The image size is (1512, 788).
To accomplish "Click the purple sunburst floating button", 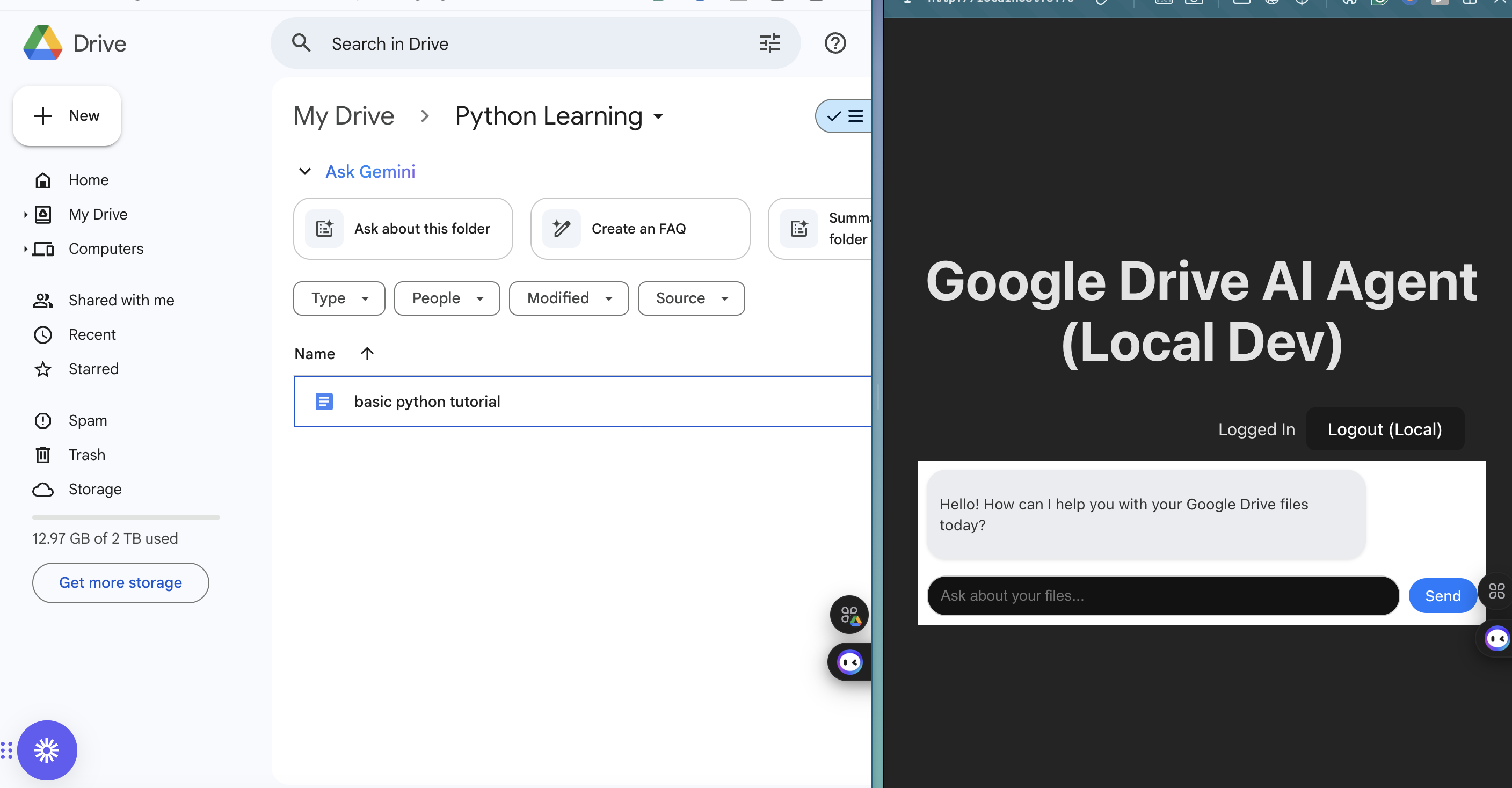I will (x=47, y=750).
